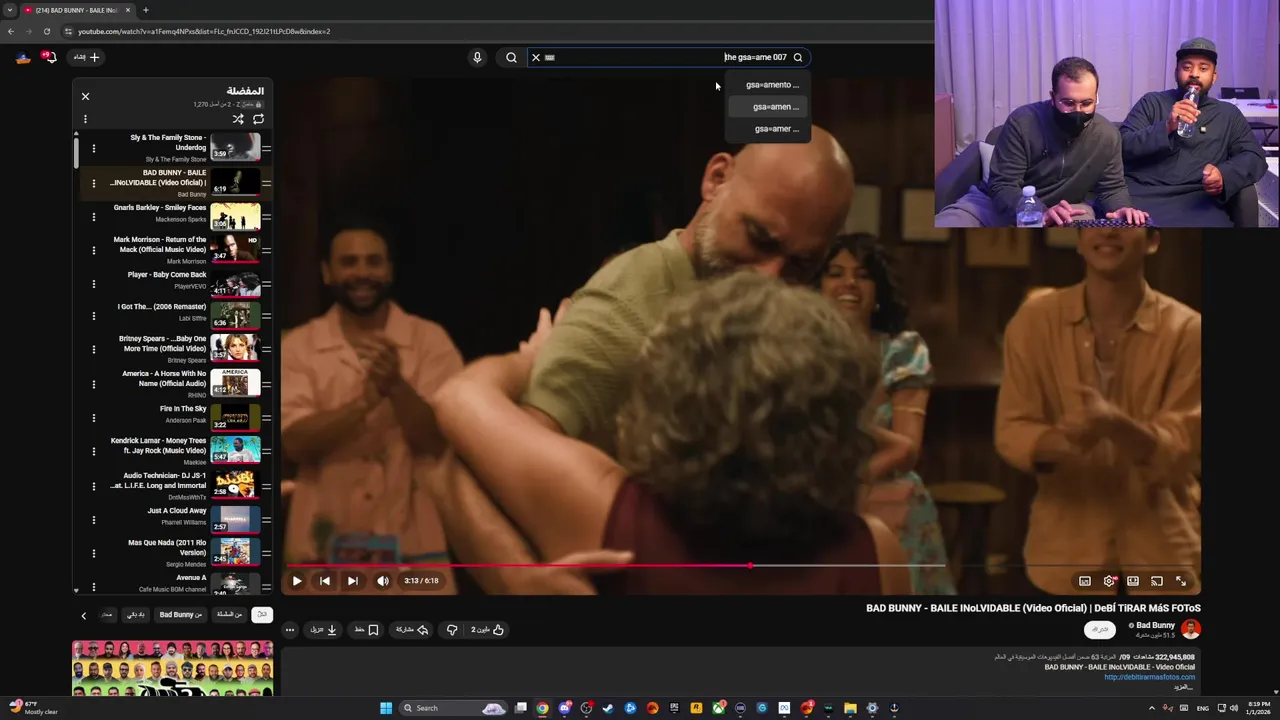Switch to theater mode

[x=1133, y=581]
